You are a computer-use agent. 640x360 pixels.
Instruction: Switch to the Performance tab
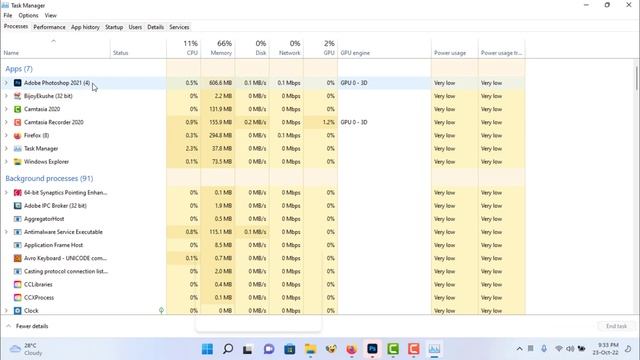49,27
